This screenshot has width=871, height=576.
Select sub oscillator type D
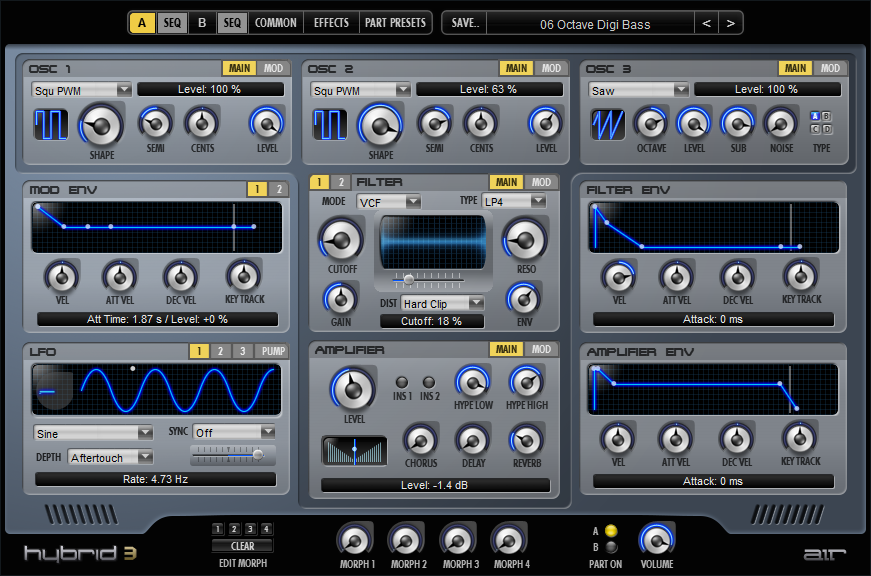coord(827,129)
